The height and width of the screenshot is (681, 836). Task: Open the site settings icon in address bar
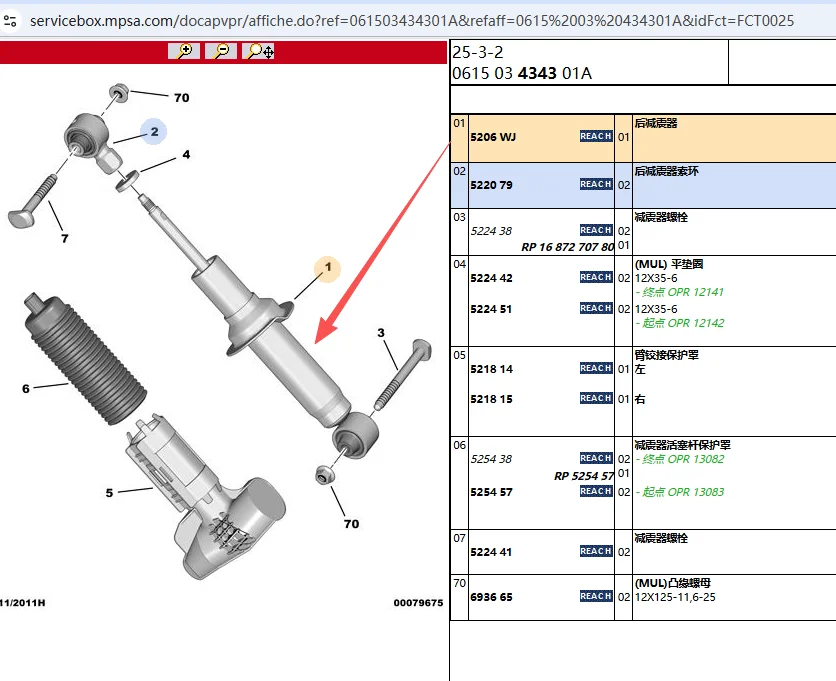(10, 21)
